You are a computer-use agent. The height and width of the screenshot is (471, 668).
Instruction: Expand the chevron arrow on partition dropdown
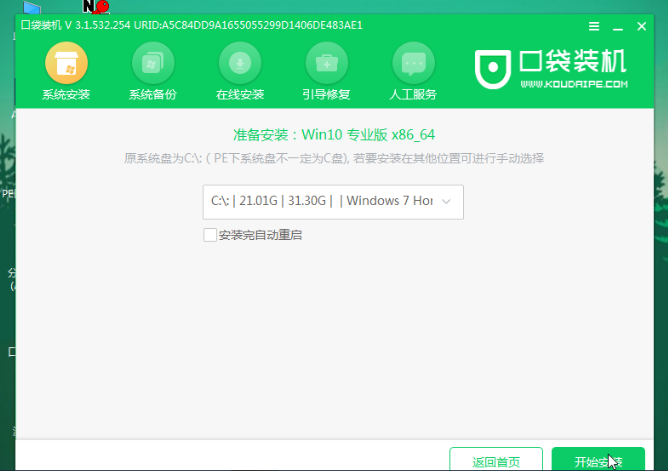coord(446,201)
